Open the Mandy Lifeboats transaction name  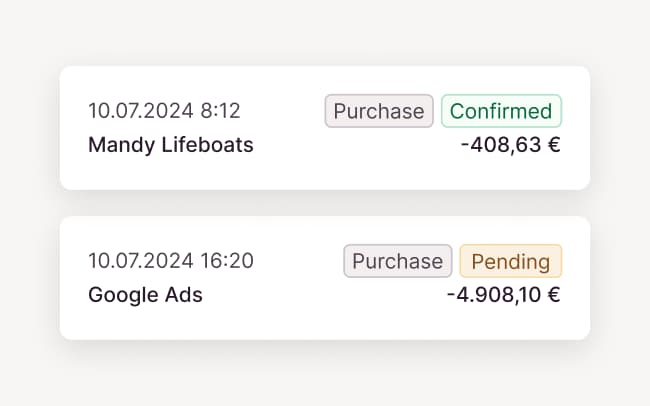coord(171,145)
